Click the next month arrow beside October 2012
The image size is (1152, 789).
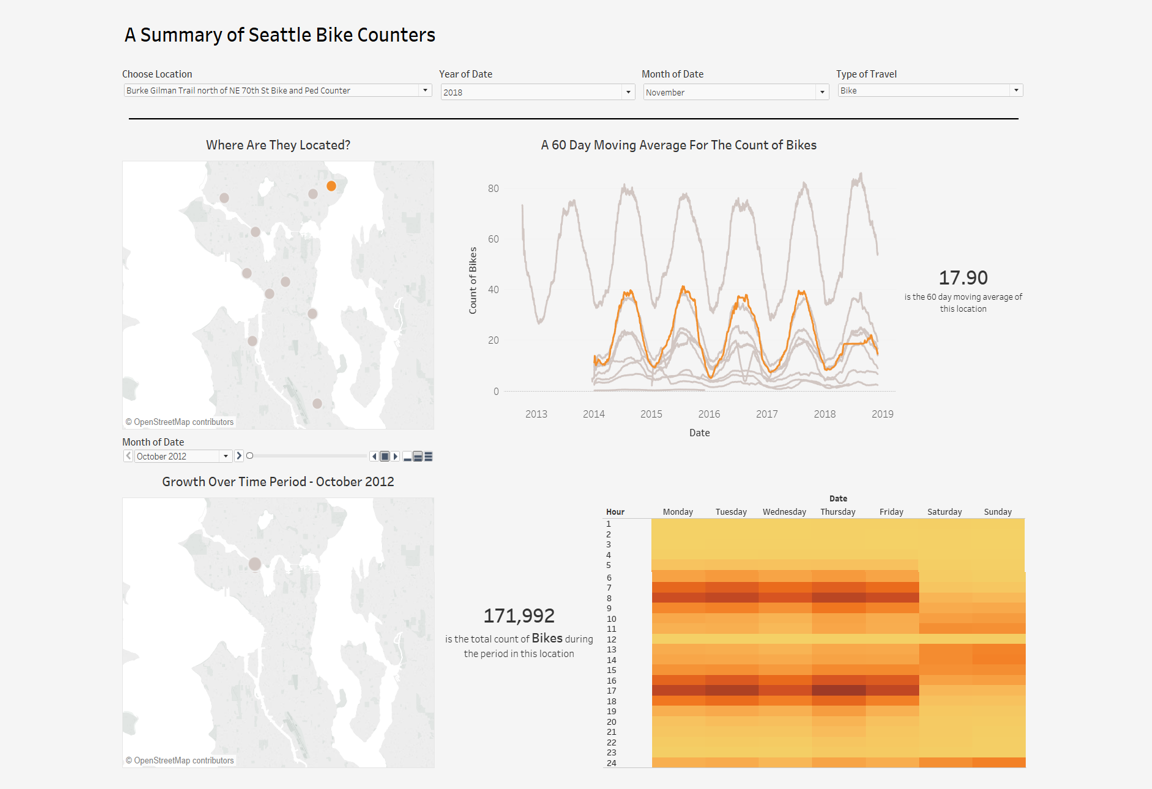click(x=239, y=456)
